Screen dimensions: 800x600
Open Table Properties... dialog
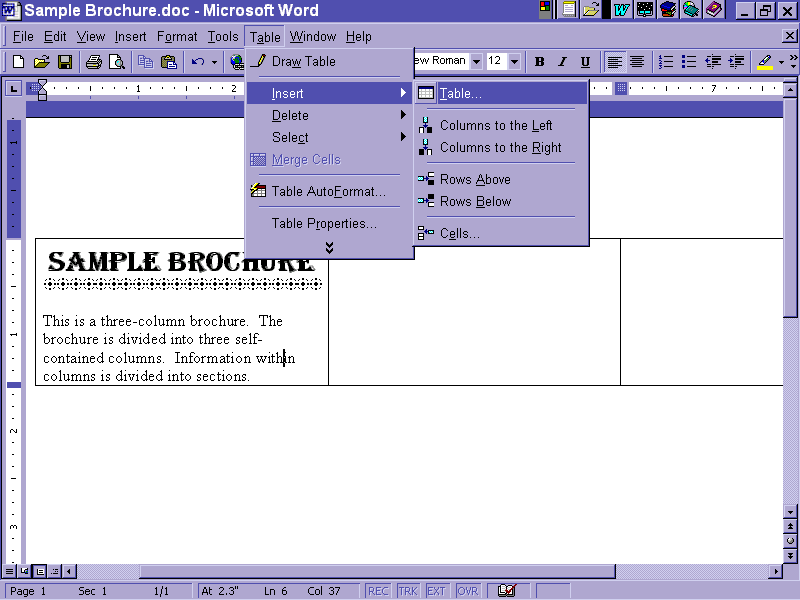click(324, 223)
